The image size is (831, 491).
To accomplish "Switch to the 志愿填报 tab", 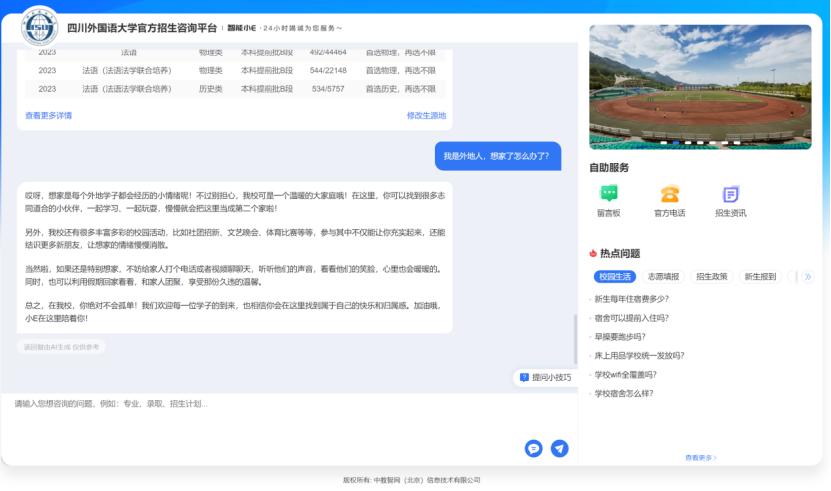I will click(662, 276).
